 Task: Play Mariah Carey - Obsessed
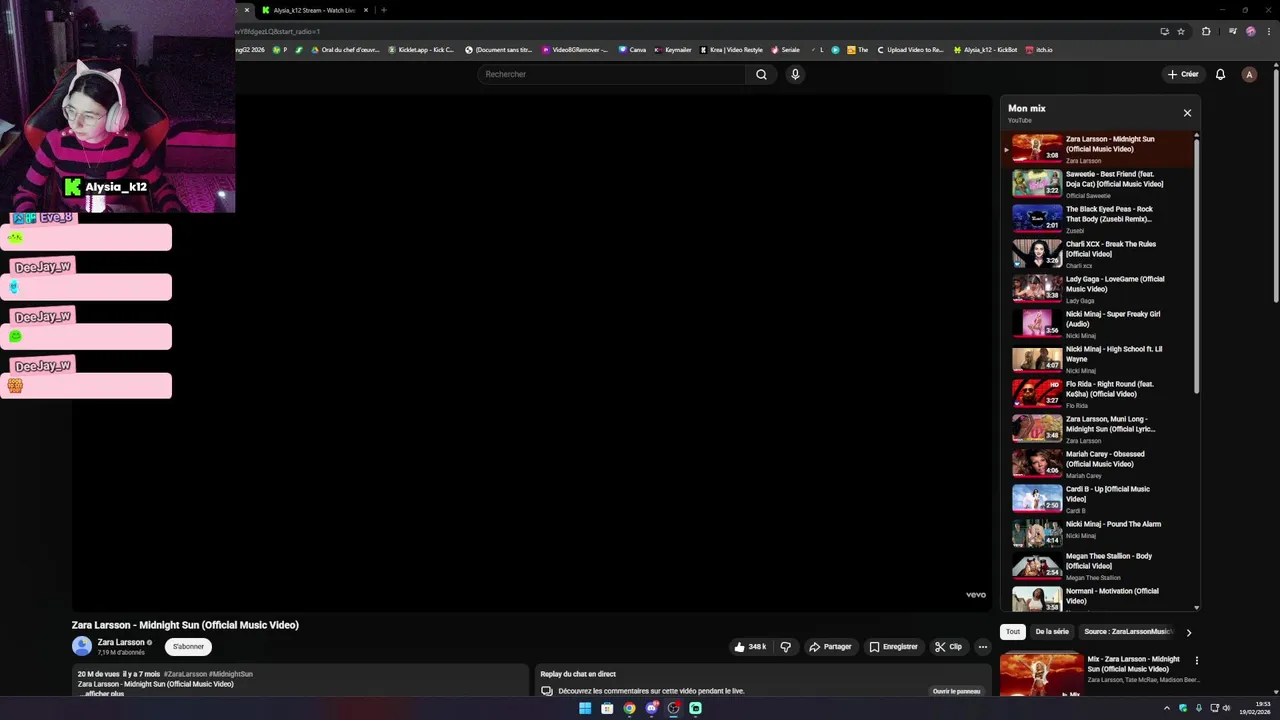click(x=1100, y=464)
